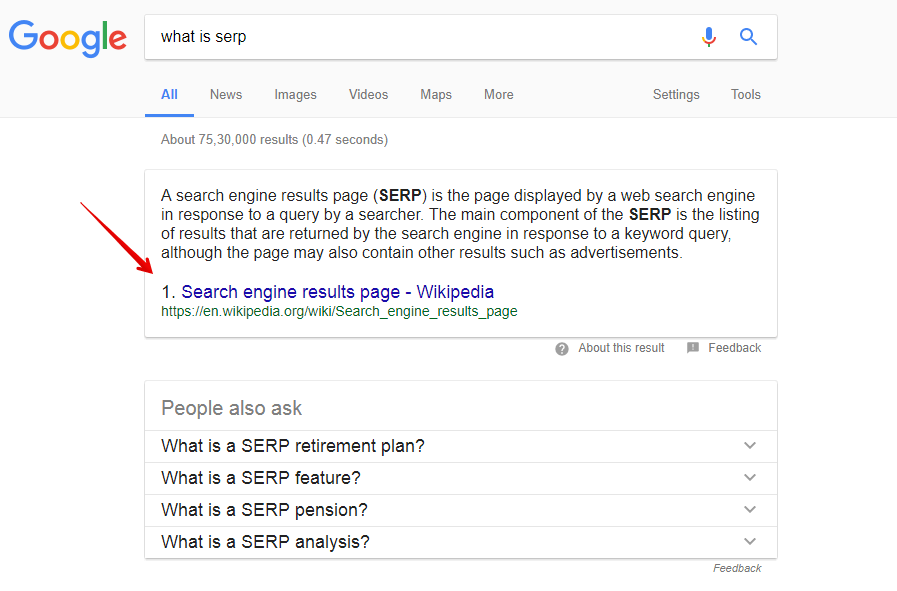Open the Videos tab
Screen dimensions: 897x591
coord(368,94)
